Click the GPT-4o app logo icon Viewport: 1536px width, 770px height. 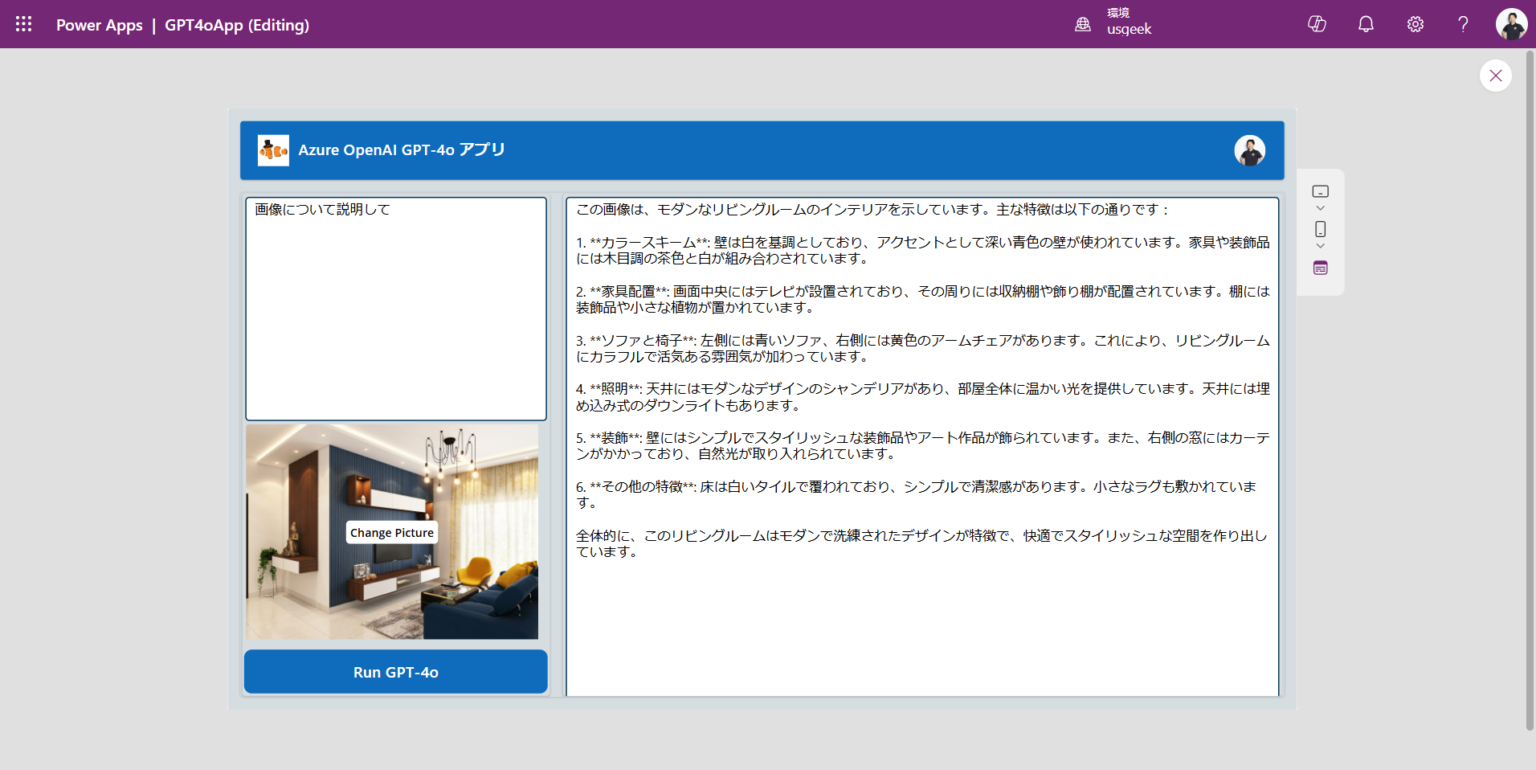[273, 150]
